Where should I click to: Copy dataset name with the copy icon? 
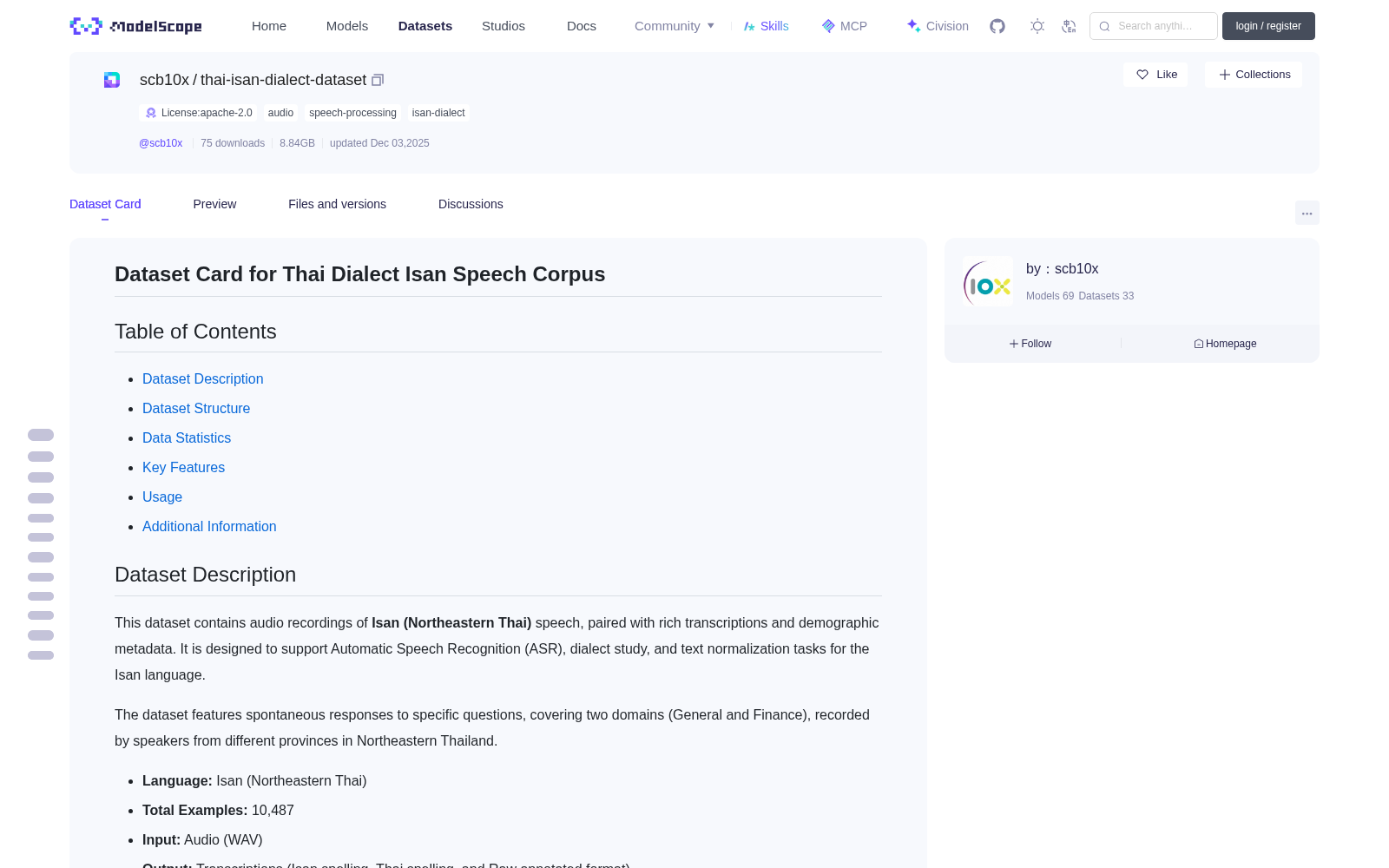click(378, 80)
